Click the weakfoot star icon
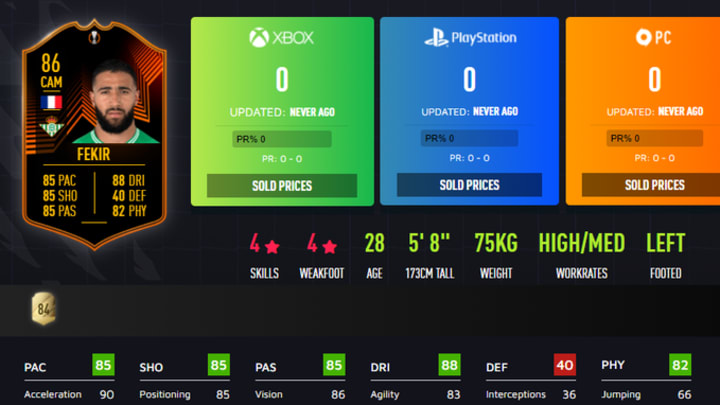720x405 pixels. click(329, 247)
